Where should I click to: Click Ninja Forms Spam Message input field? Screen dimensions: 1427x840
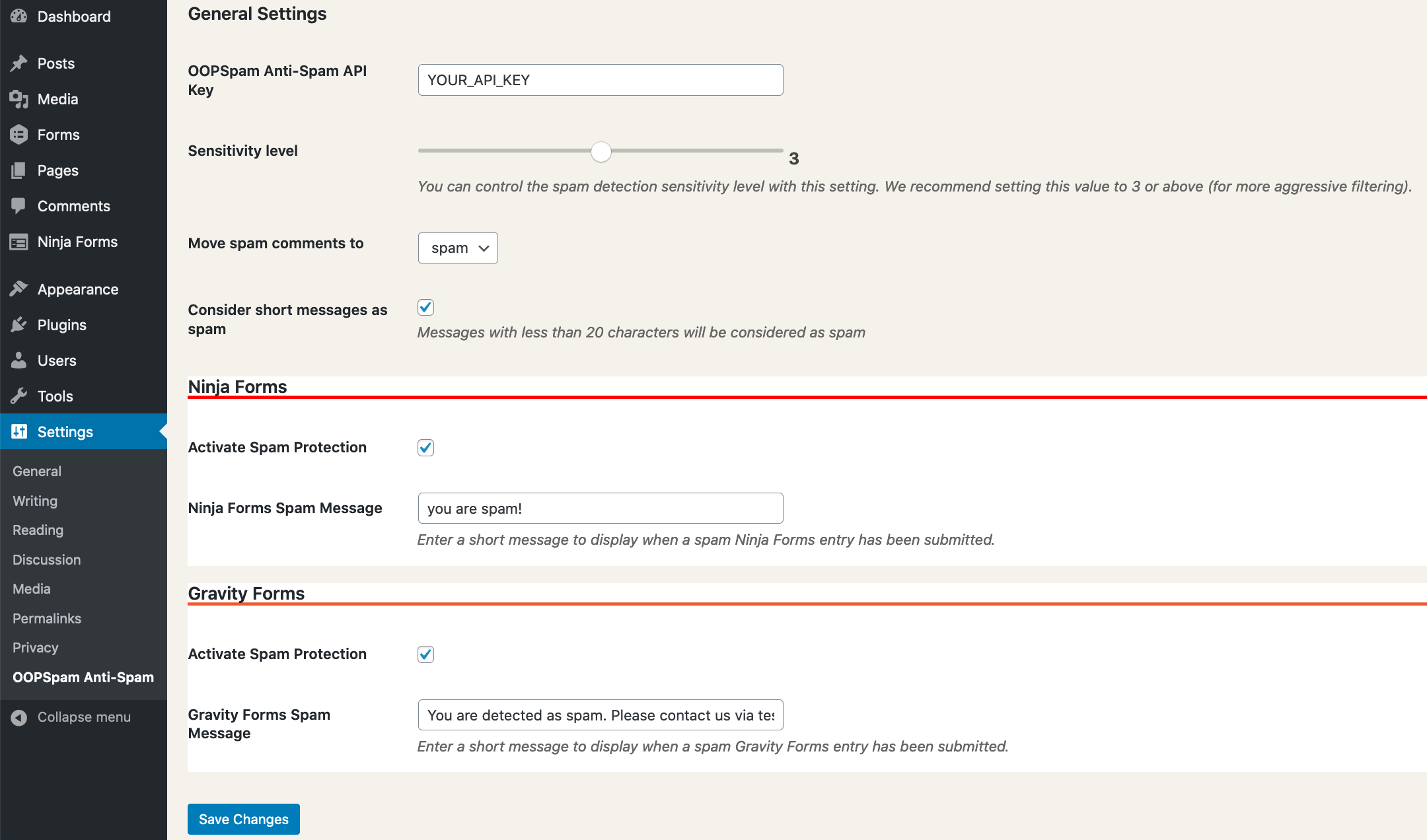coord(600,508)
